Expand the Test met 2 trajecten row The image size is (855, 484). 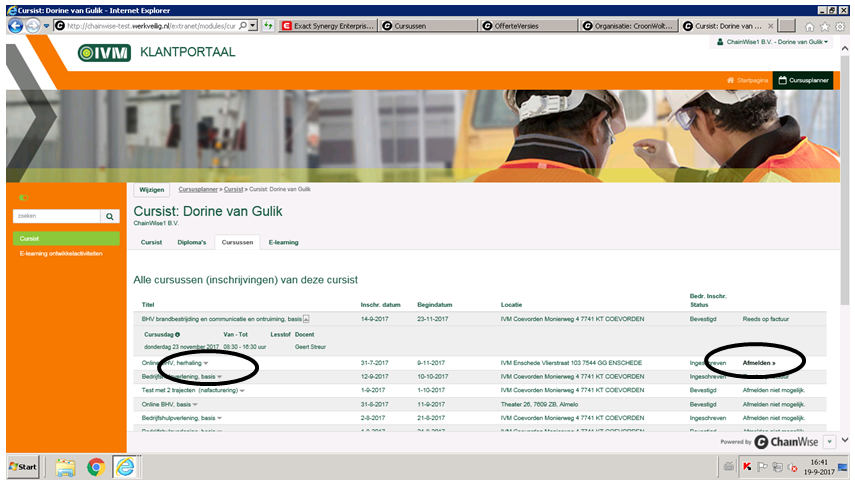tap(242, 391)
